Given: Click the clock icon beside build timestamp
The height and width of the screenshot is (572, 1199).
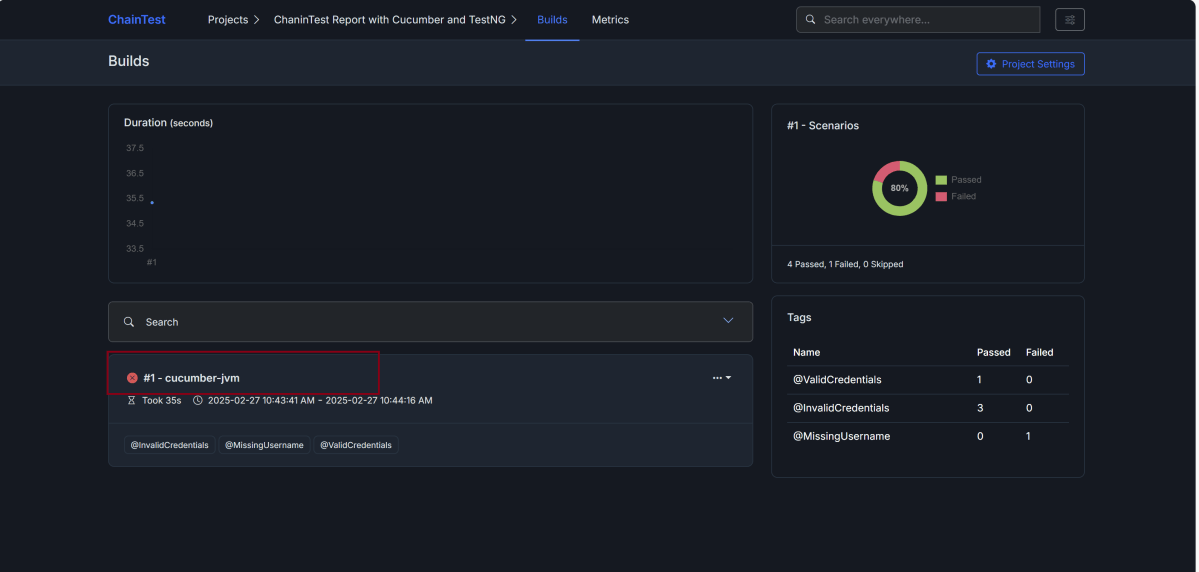Looking at the screenshot, I should point(198,401).
